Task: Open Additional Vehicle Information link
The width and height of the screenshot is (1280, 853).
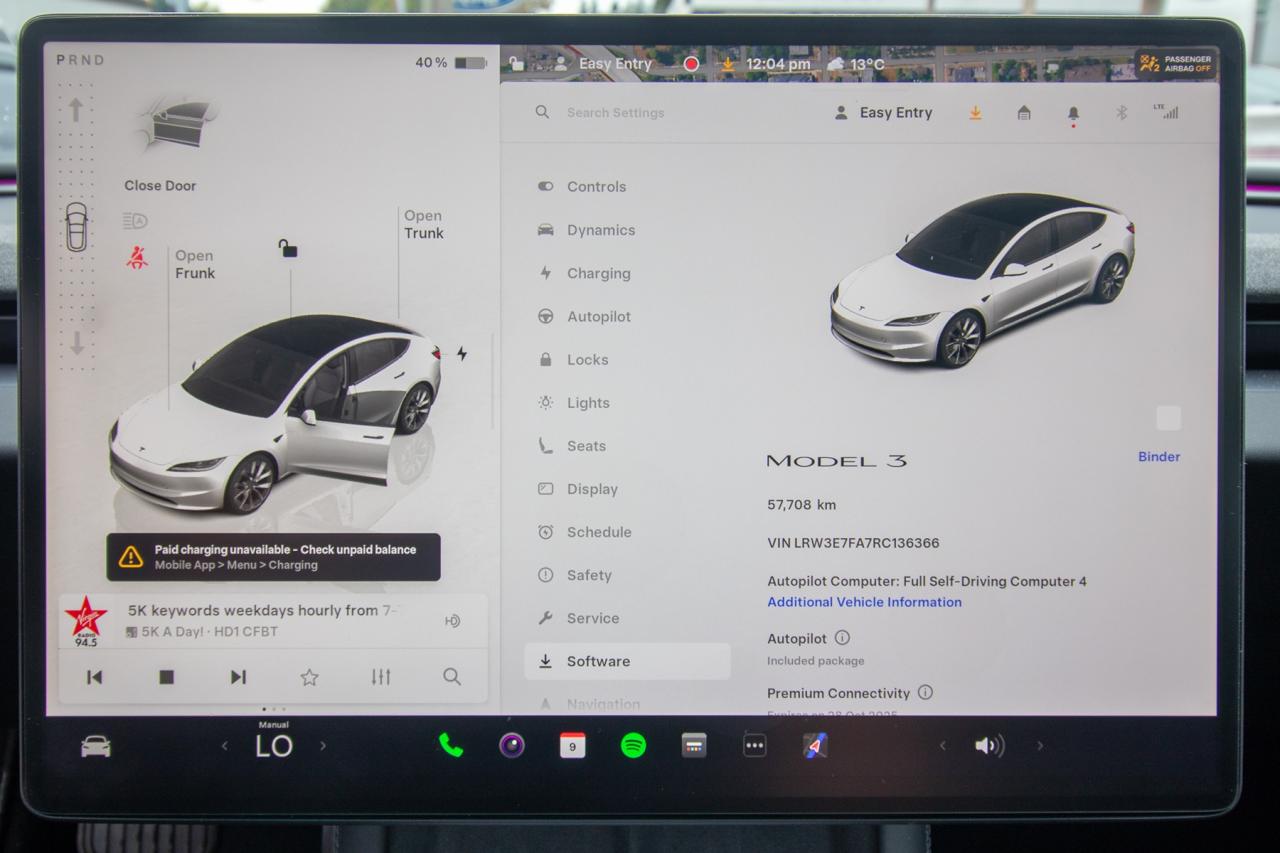Action: click(x=864, y=602)
